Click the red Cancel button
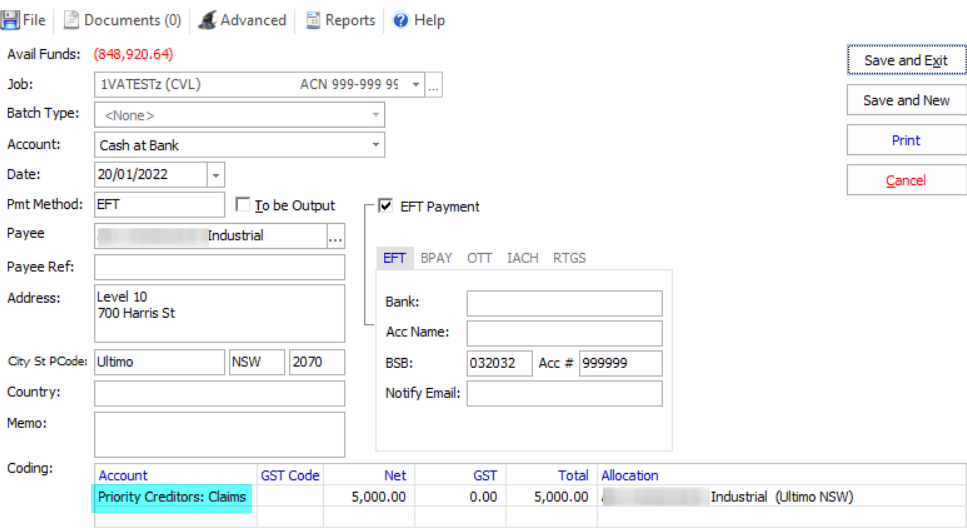967x528 pixels. (906, 181)
